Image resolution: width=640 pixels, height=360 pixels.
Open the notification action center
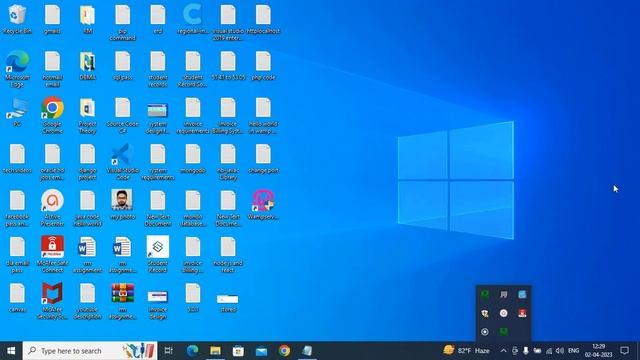(624, 351)
